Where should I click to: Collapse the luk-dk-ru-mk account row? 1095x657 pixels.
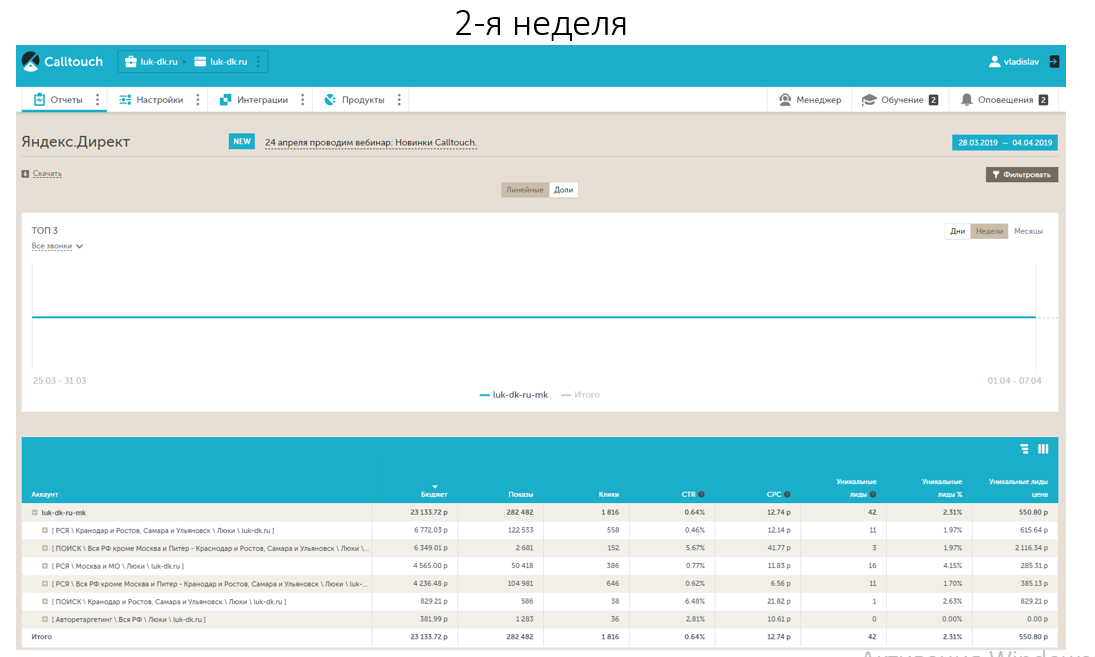[x=34, y=512]
